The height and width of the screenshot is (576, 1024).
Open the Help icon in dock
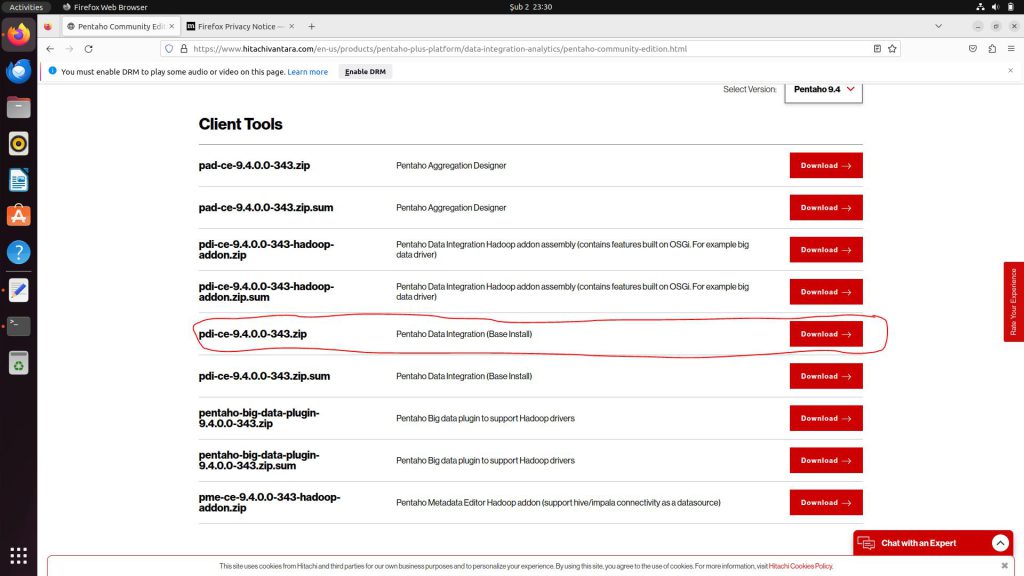point(18,252)
